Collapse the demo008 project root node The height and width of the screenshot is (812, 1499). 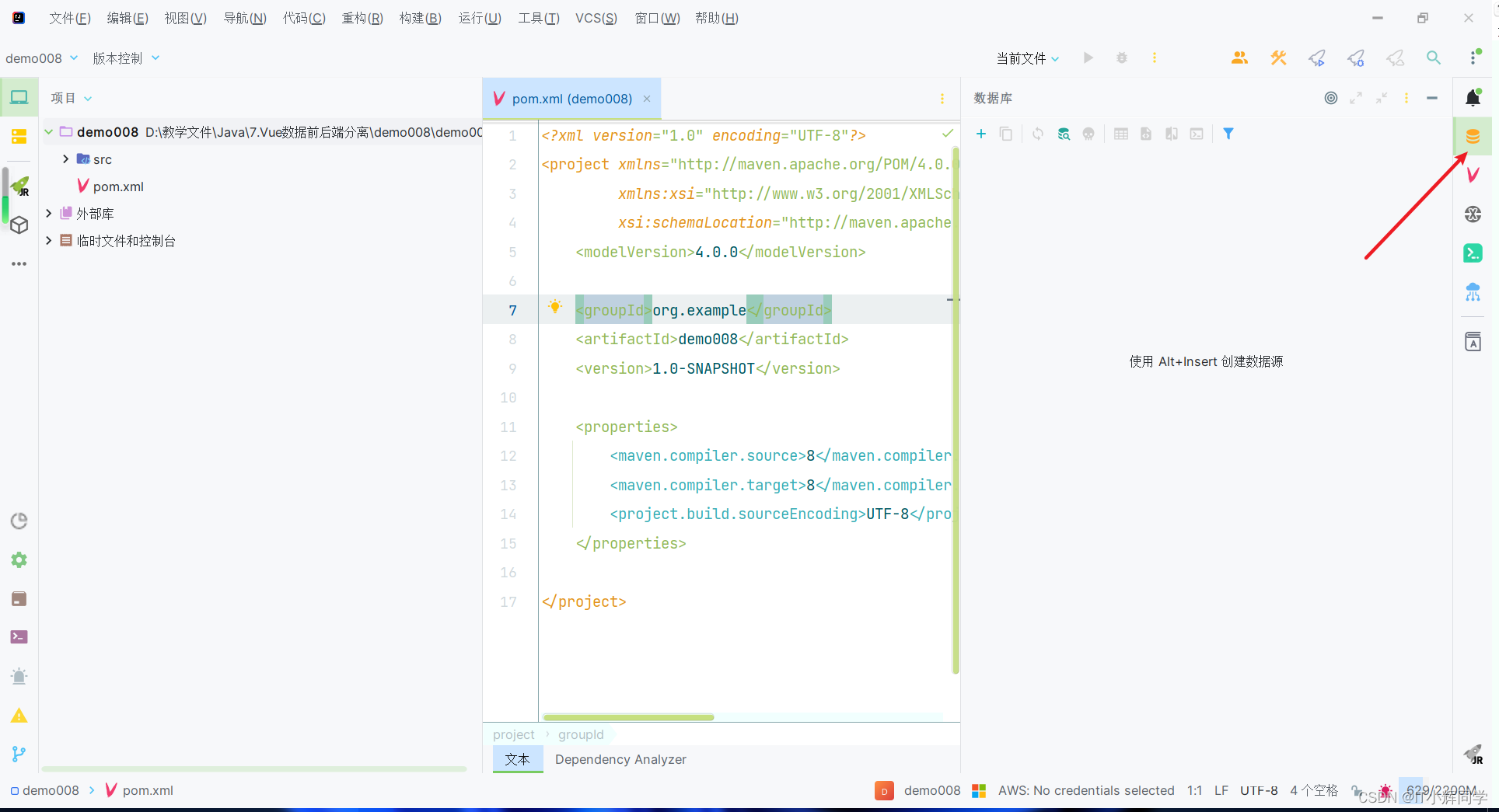(x=48, y=132)
